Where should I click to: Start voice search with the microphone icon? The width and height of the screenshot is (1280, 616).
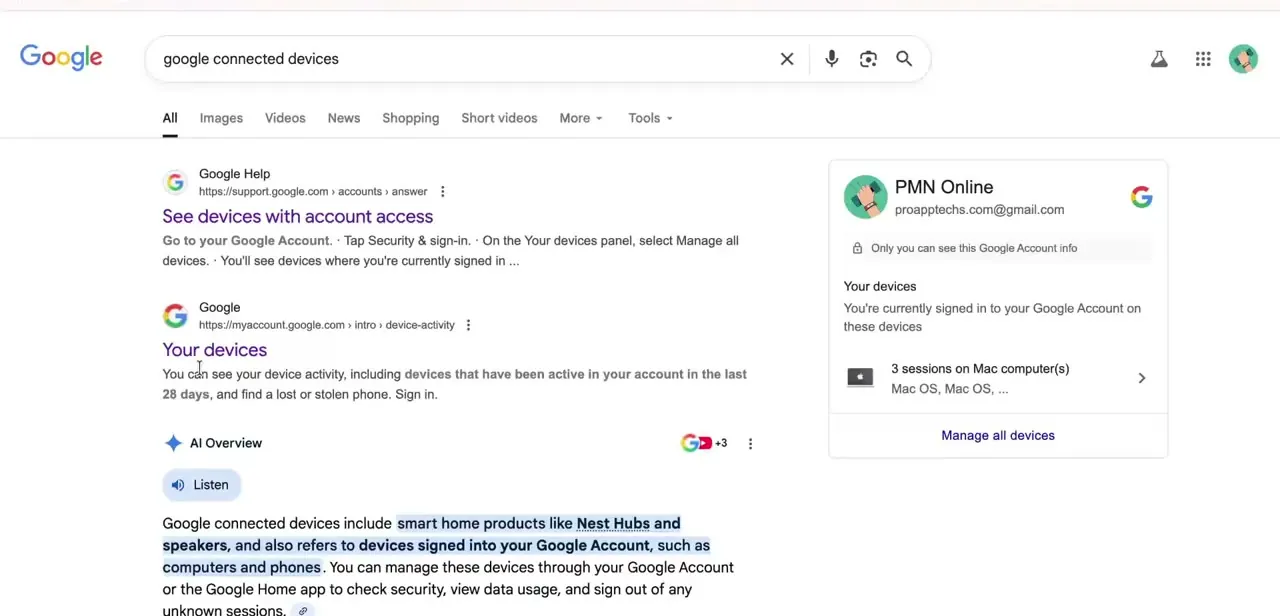[831, 59]
